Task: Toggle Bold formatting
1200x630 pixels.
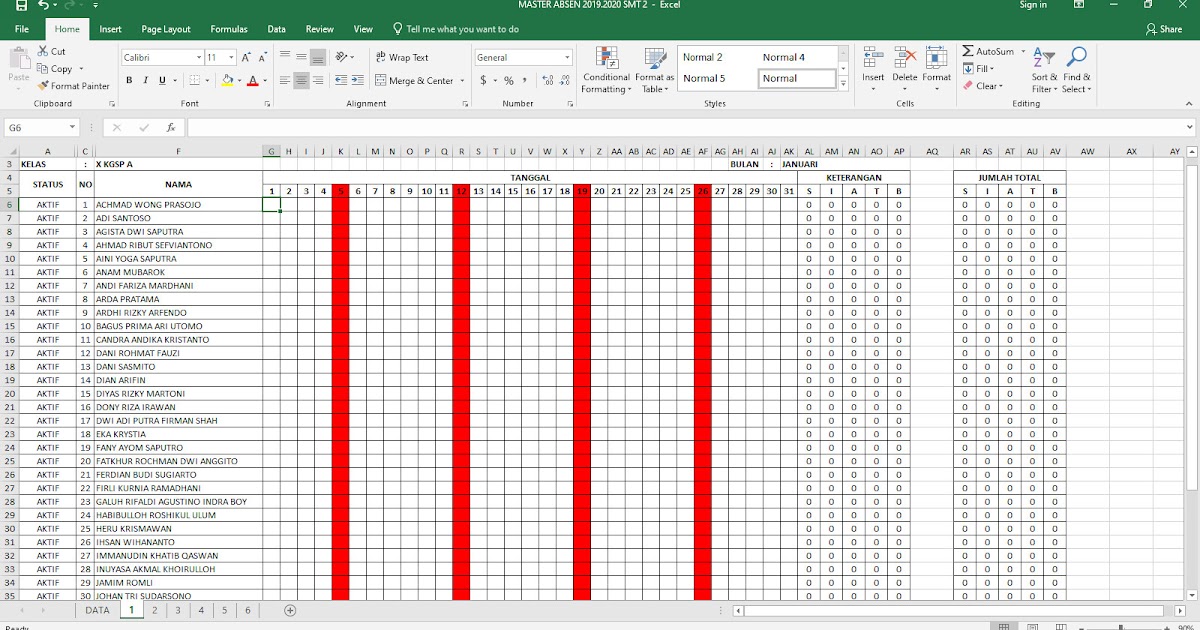Action: click(130, 80)
